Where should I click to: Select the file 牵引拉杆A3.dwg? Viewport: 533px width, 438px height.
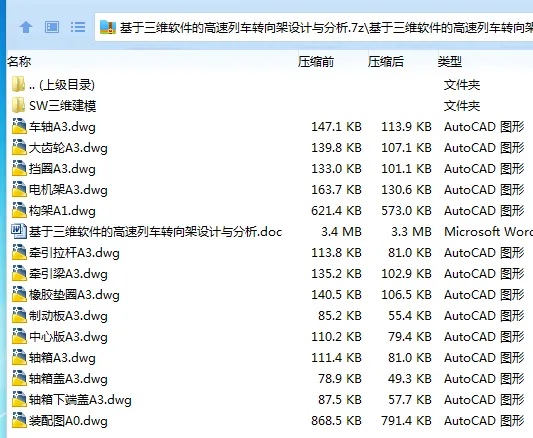click(x=74, y=253)
